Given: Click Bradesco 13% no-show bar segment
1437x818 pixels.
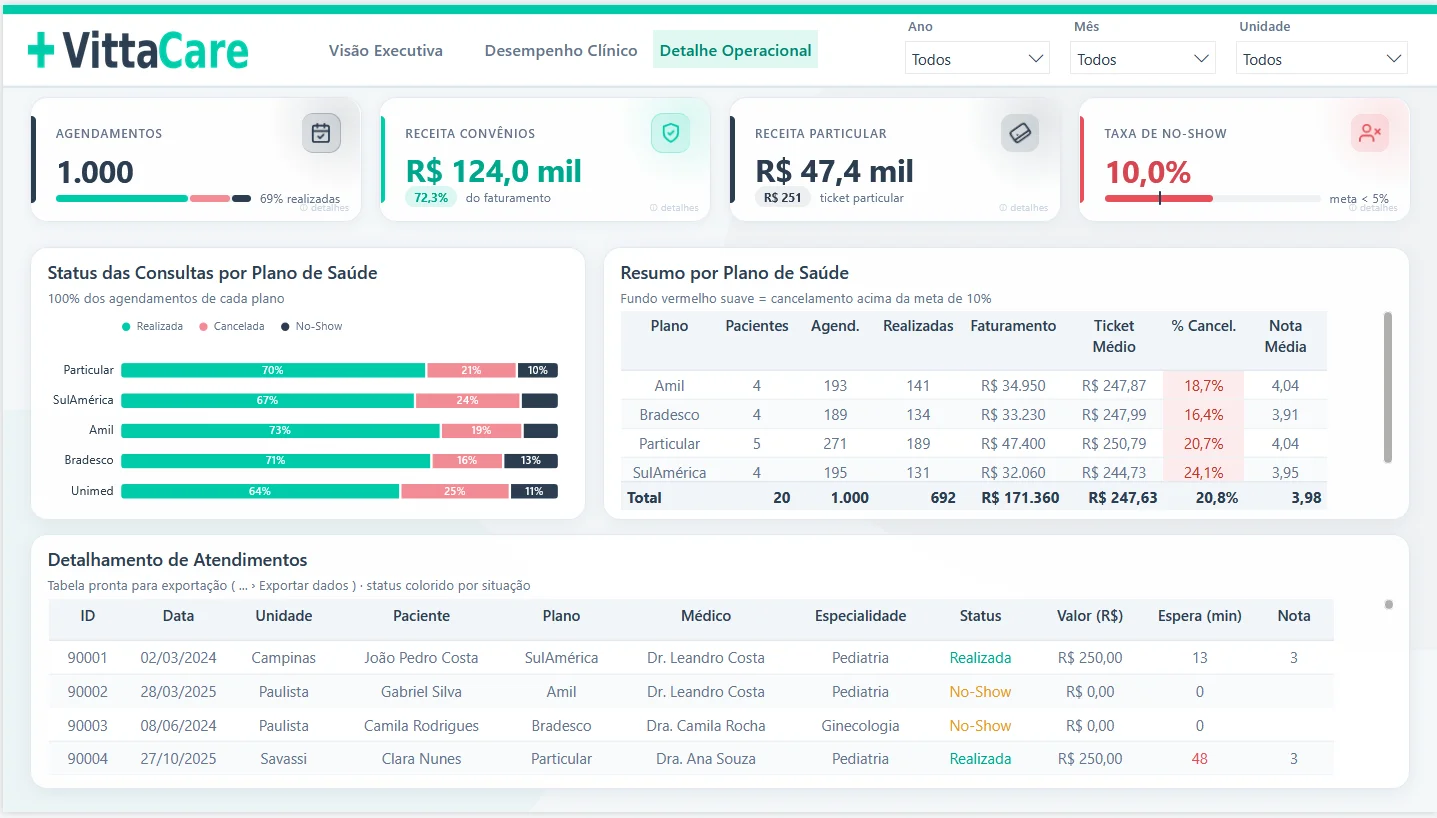Looking at the screenshot, I should 531,461.
